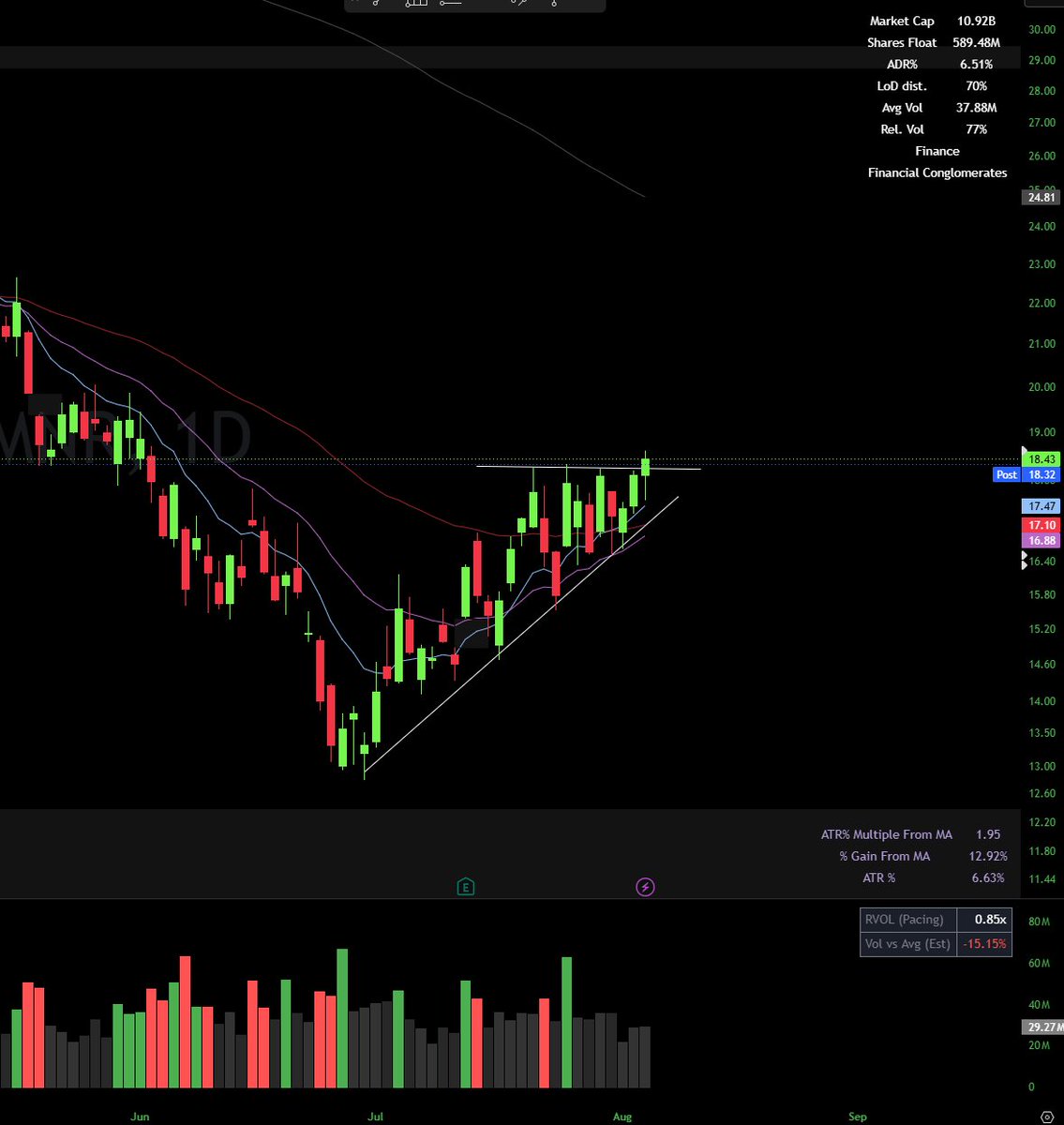
Task: Click the grey 24.81 moving average label
Action: [1042, 197]
